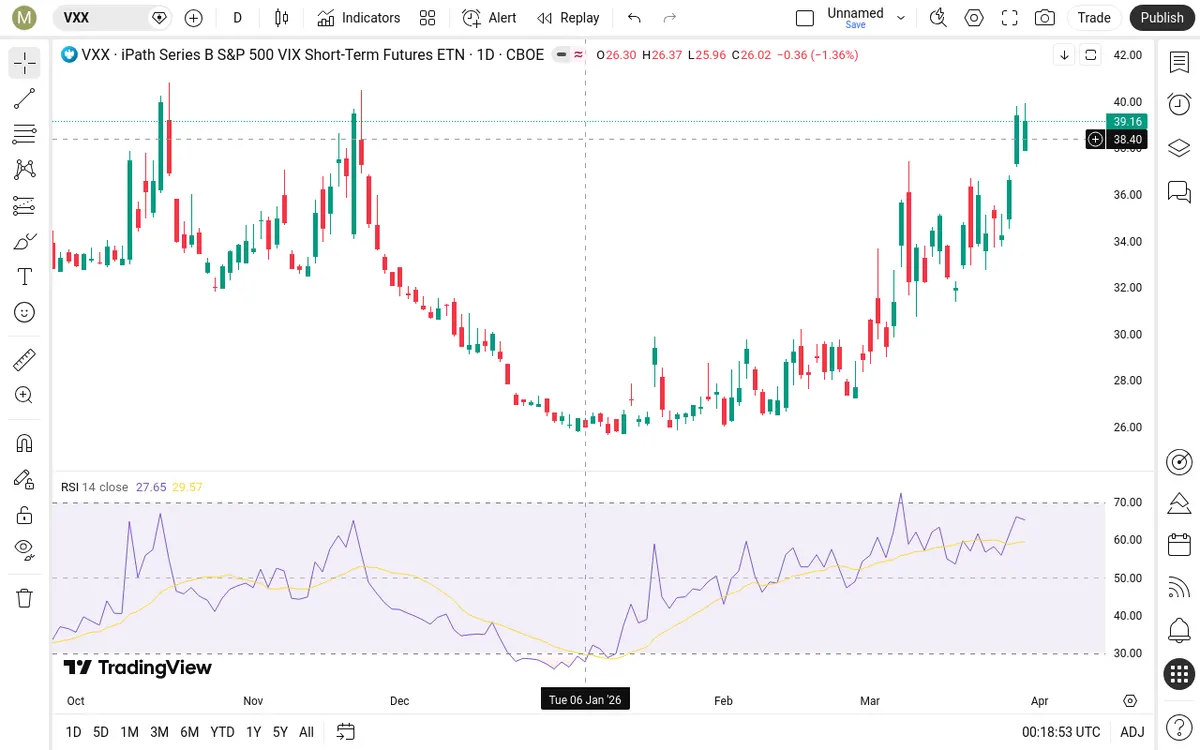The image size is (1200, 750).
Task: Open the emoji icons tool
Action: pos(25,312)
